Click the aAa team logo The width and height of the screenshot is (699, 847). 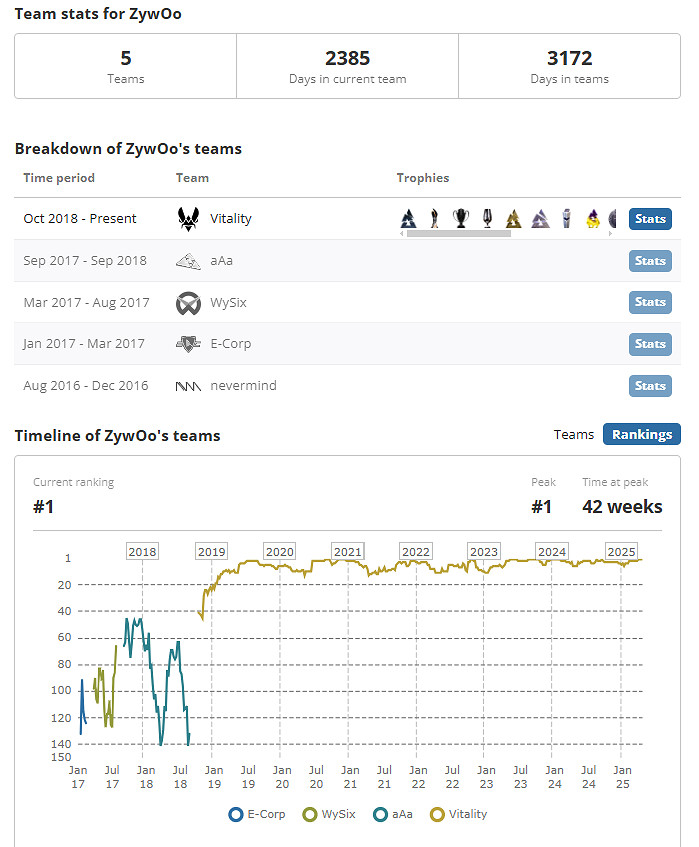point(188,261)
